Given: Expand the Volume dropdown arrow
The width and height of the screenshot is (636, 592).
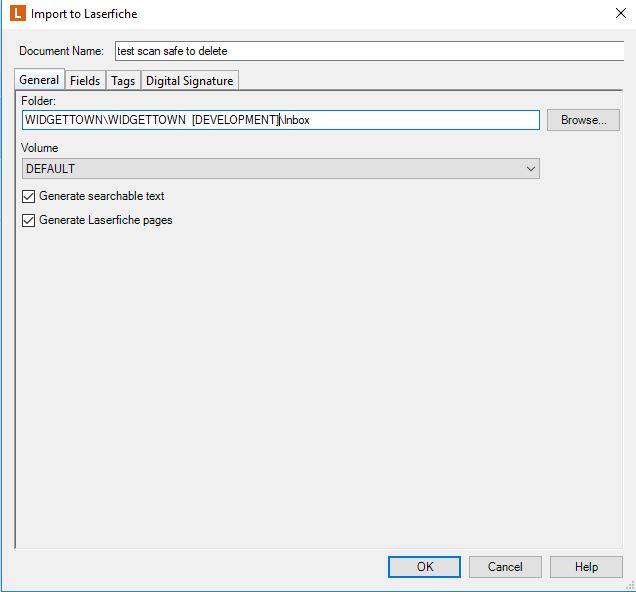Looking at the screenshot, I should pos(531,169).
